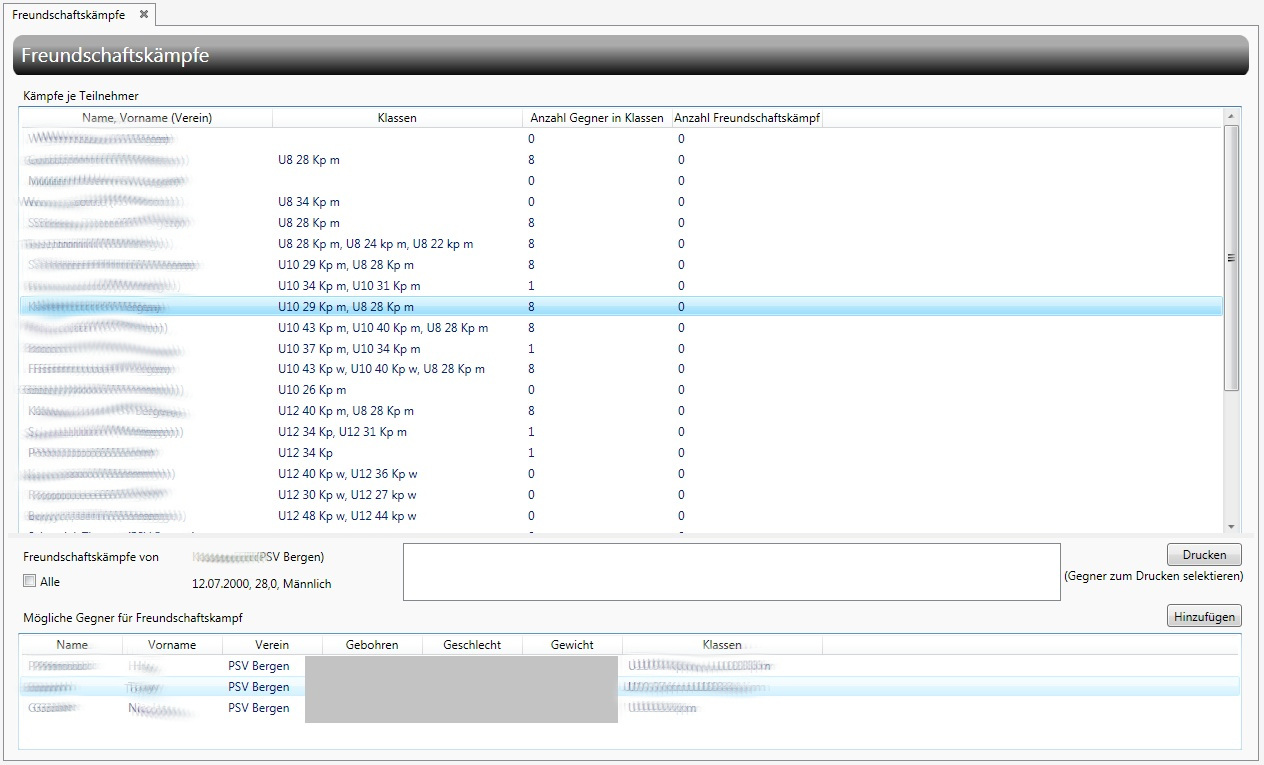Sort opponents table by Gewicht column

572,645
